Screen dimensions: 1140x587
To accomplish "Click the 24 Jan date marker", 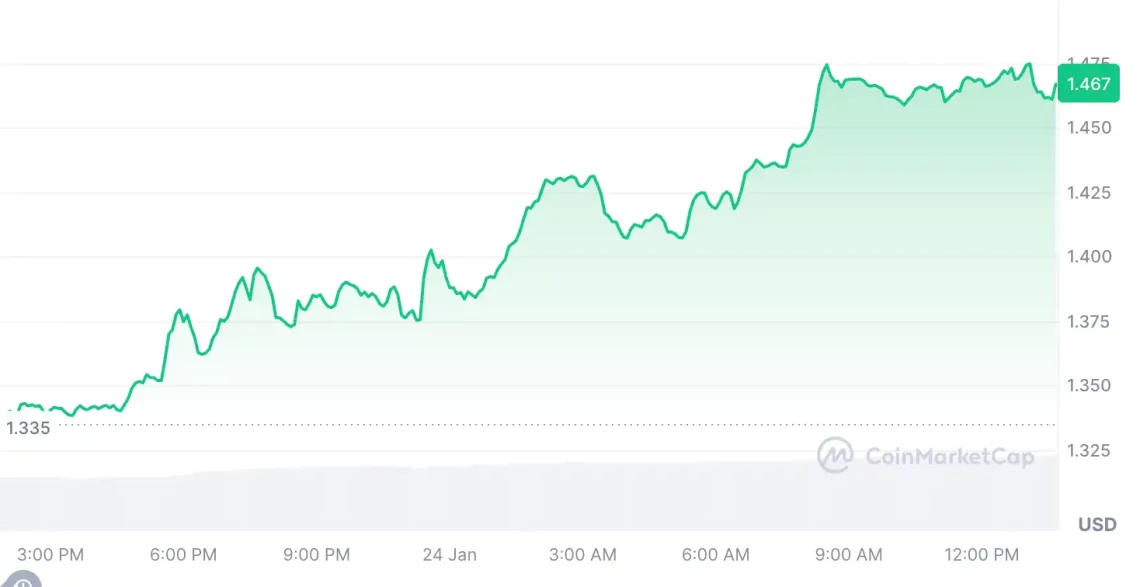I will (x=450, y=554).
